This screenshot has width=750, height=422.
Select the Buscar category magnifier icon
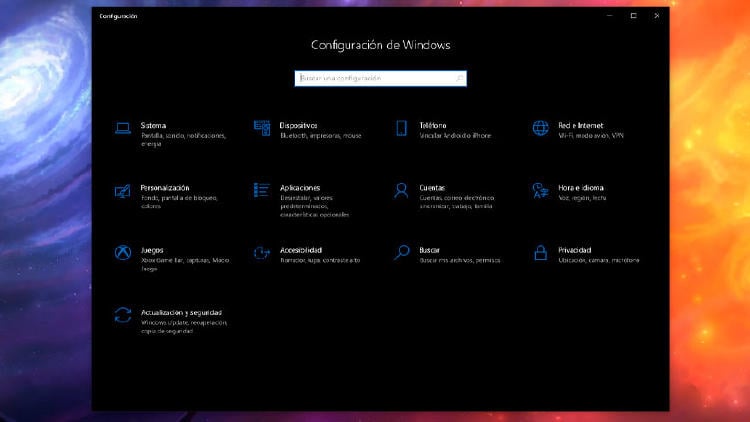click(401, 252)
